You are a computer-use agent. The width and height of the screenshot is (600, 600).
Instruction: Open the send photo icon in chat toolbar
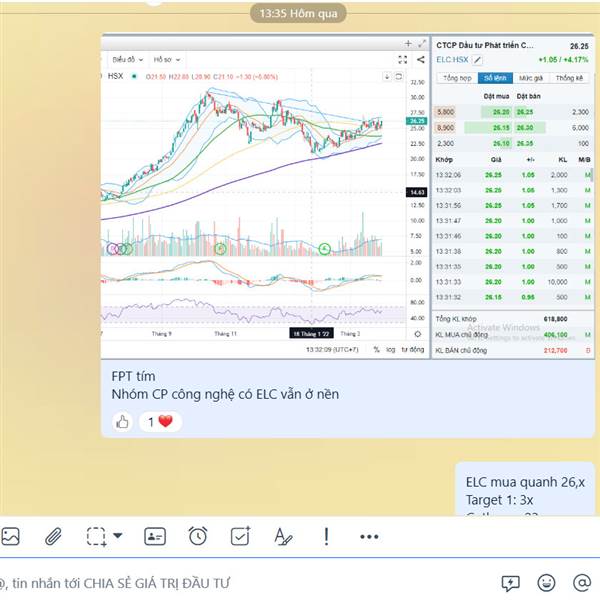pos(10,536)
